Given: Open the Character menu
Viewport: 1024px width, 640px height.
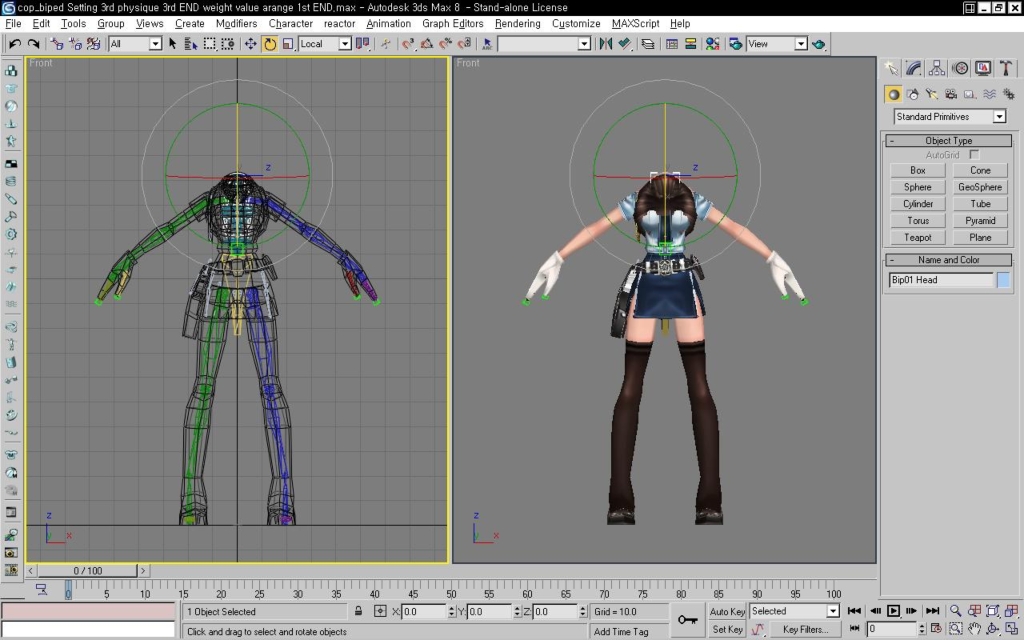Looking at the screenshot, I should pyautogui.click(x=291, y=24).
